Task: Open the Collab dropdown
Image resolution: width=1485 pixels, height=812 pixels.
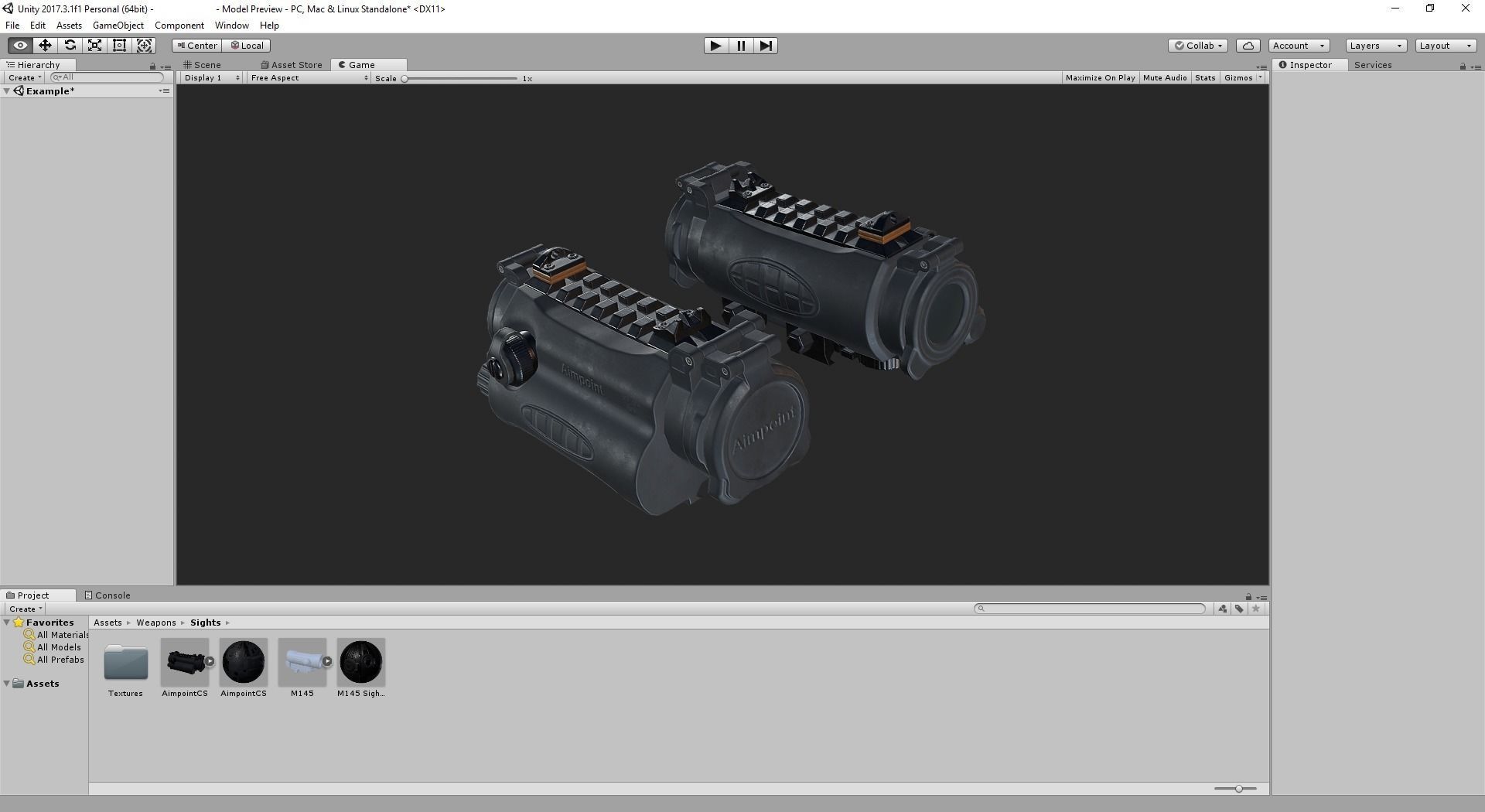Action: click(x=1198, y=46)
